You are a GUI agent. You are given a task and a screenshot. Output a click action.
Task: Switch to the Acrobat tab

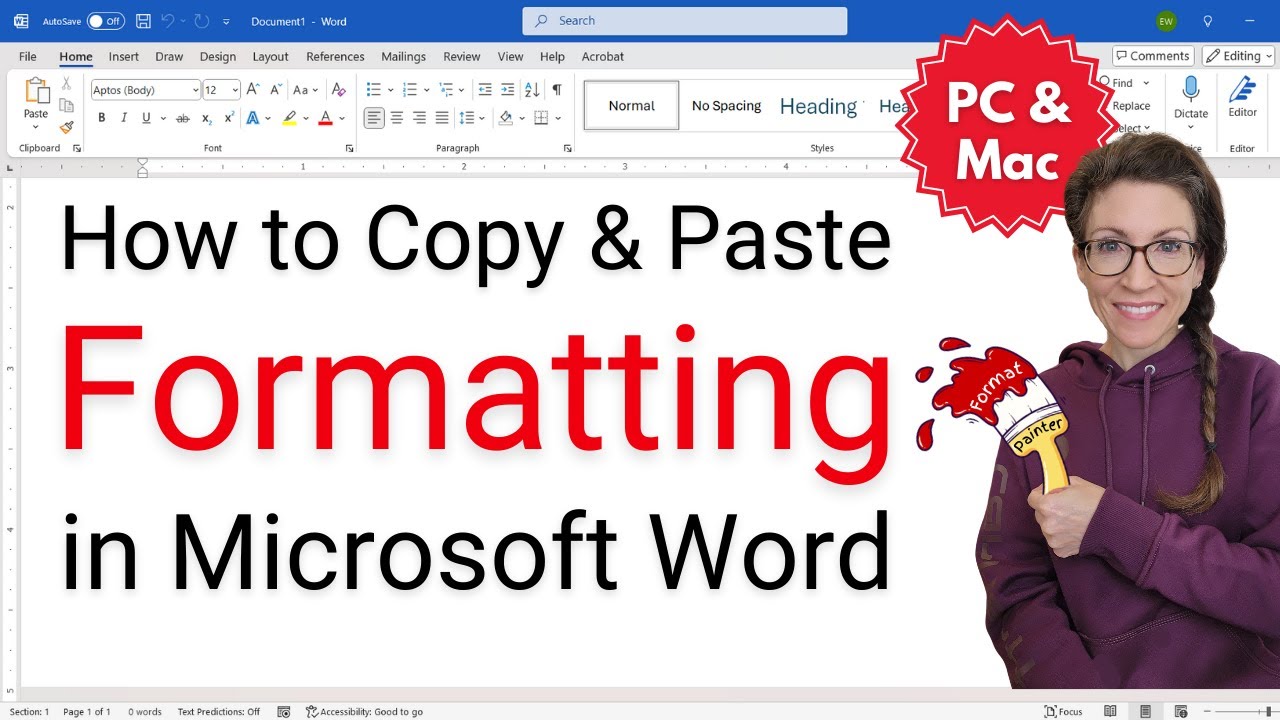(603, 57)
